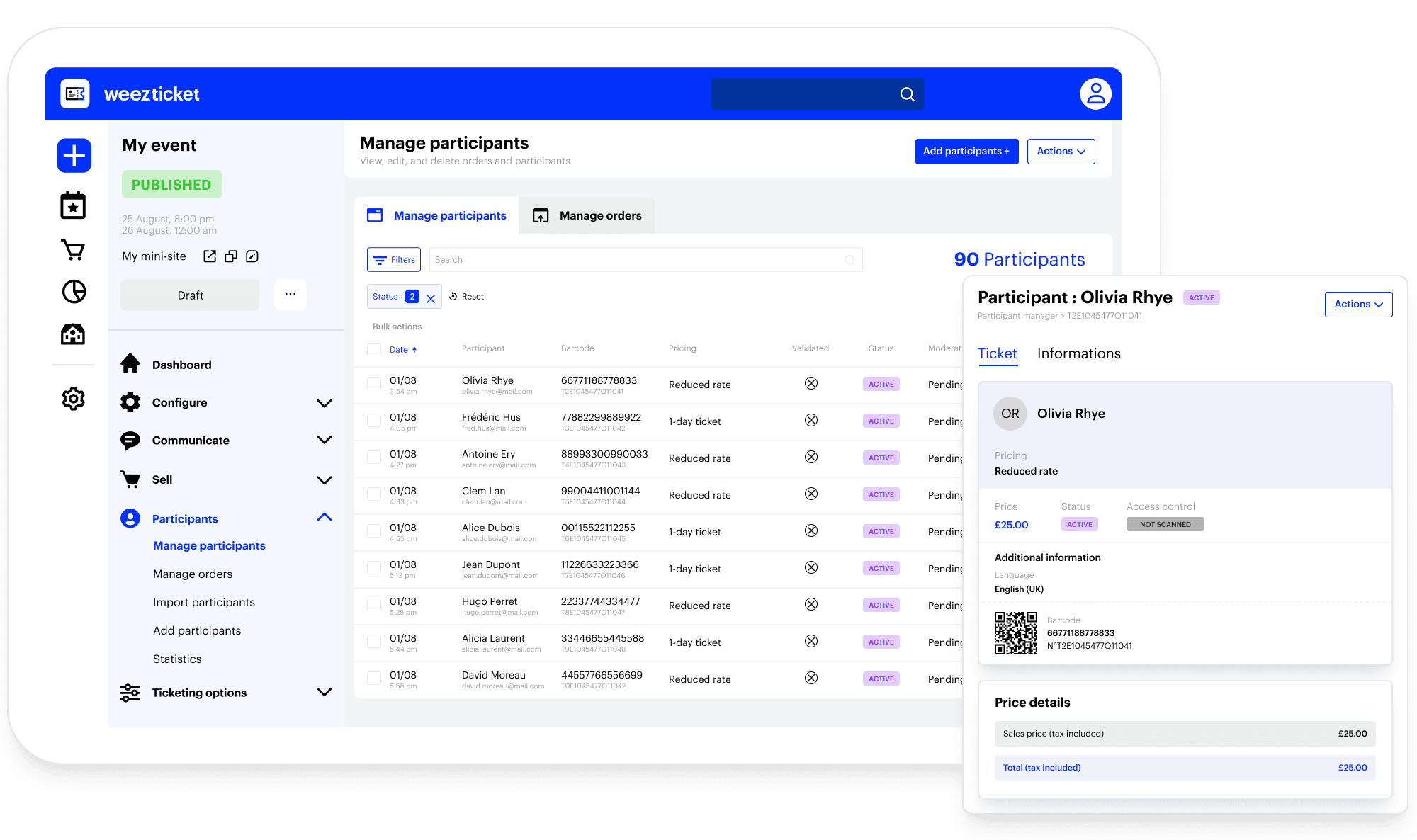Switch to the Manage orders tab
The width and height of the screenshot is (1417, 840).
pos(587,216)
